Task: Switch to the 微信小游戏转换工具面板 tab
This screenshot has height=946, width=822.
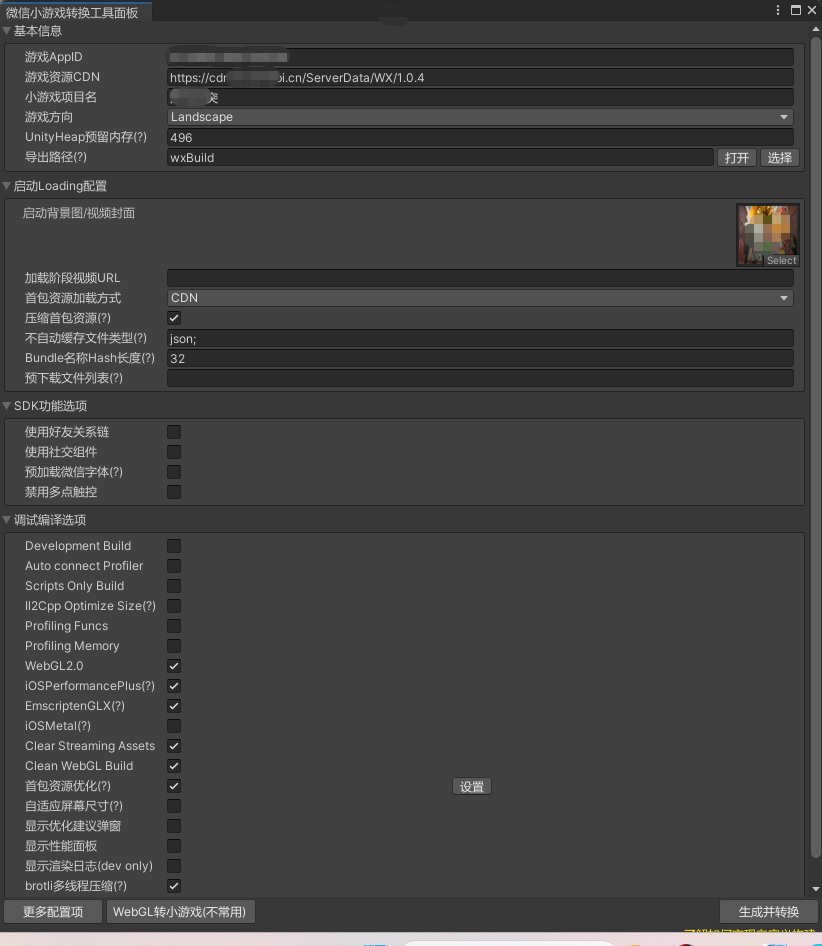Action: (x=75, y=10)
